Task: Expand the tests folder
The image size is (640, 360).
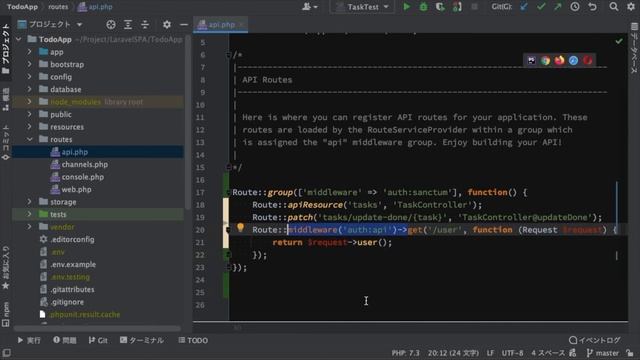Action: [x=29, y=214]
